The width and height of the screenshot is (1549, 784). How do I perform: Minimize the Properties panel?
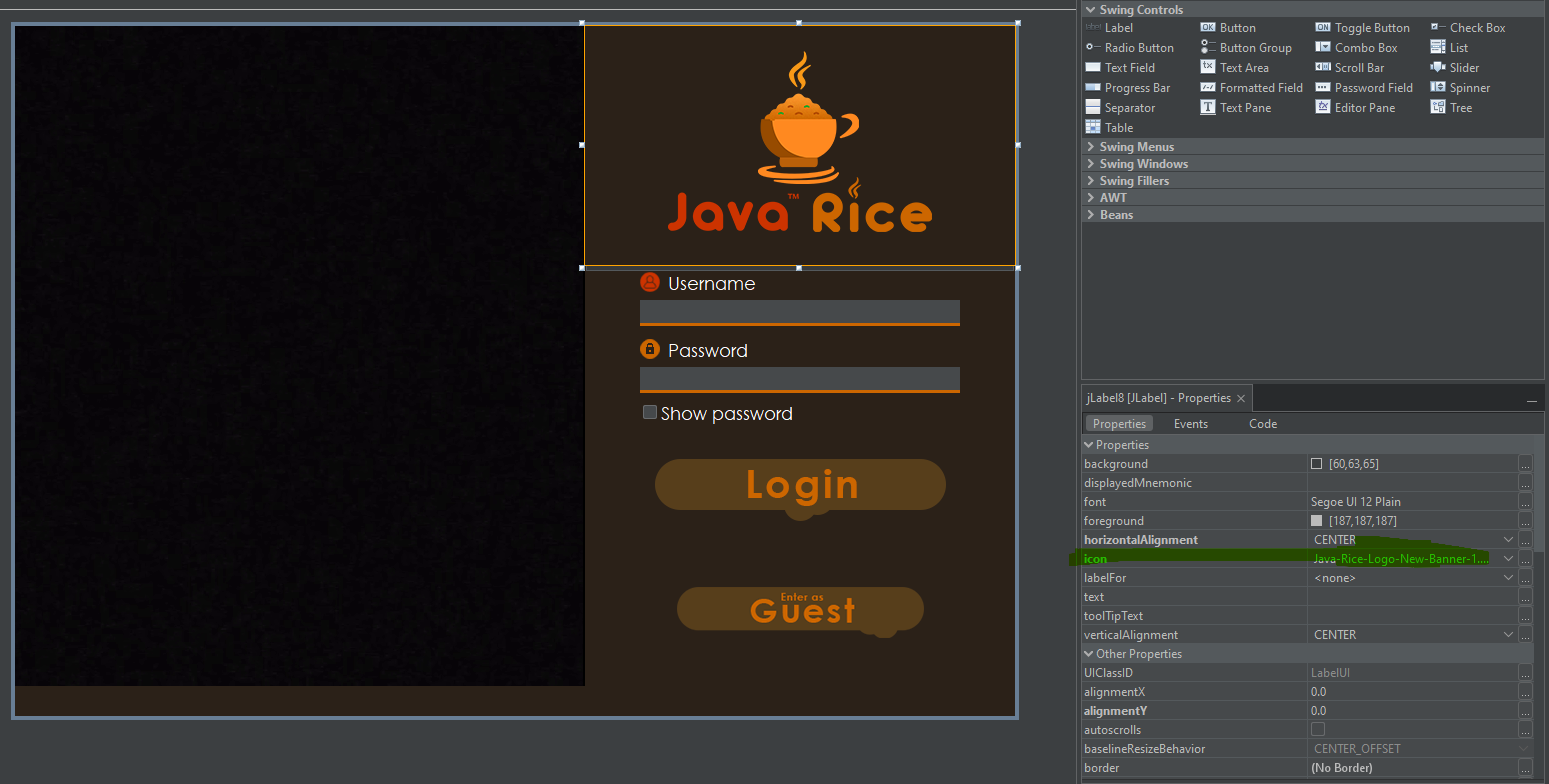coord(1531,400)
